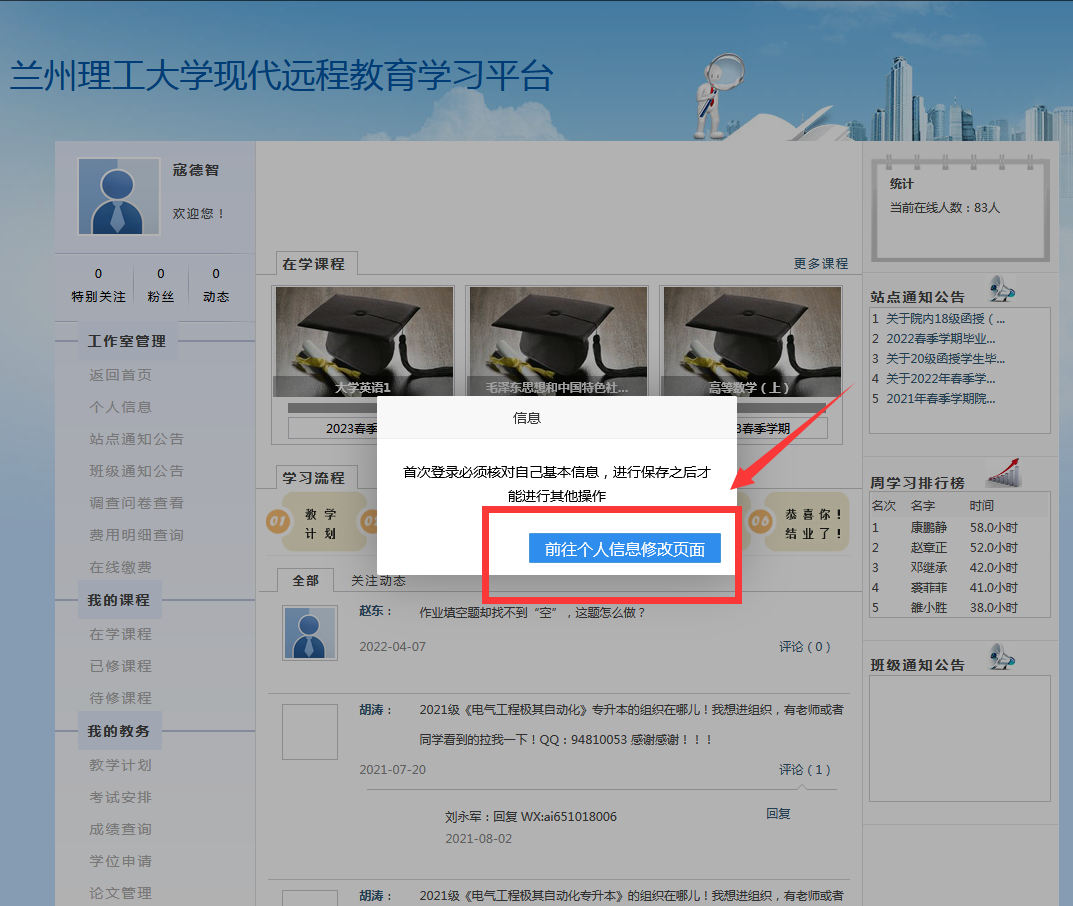The width and height of the screenshot is (1073, 906).
Task: Click the orange 01 step badge
Action: point(277,521)
